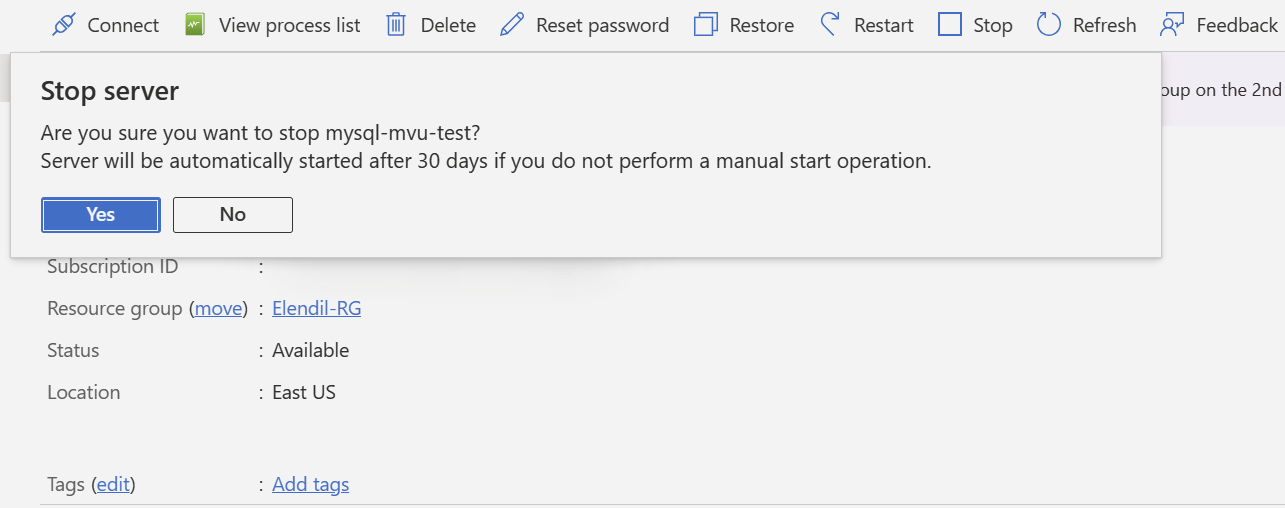Cancel stop server with No

click(233, 215)
